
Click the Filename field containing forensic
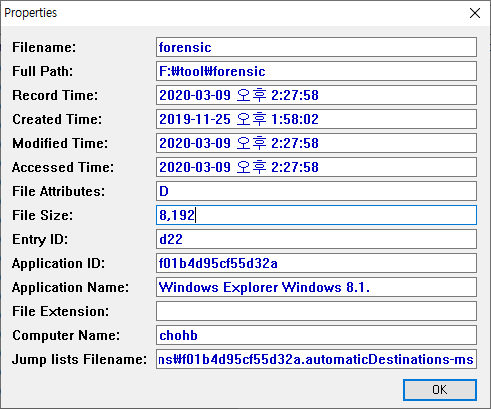[x=316, y=47]
